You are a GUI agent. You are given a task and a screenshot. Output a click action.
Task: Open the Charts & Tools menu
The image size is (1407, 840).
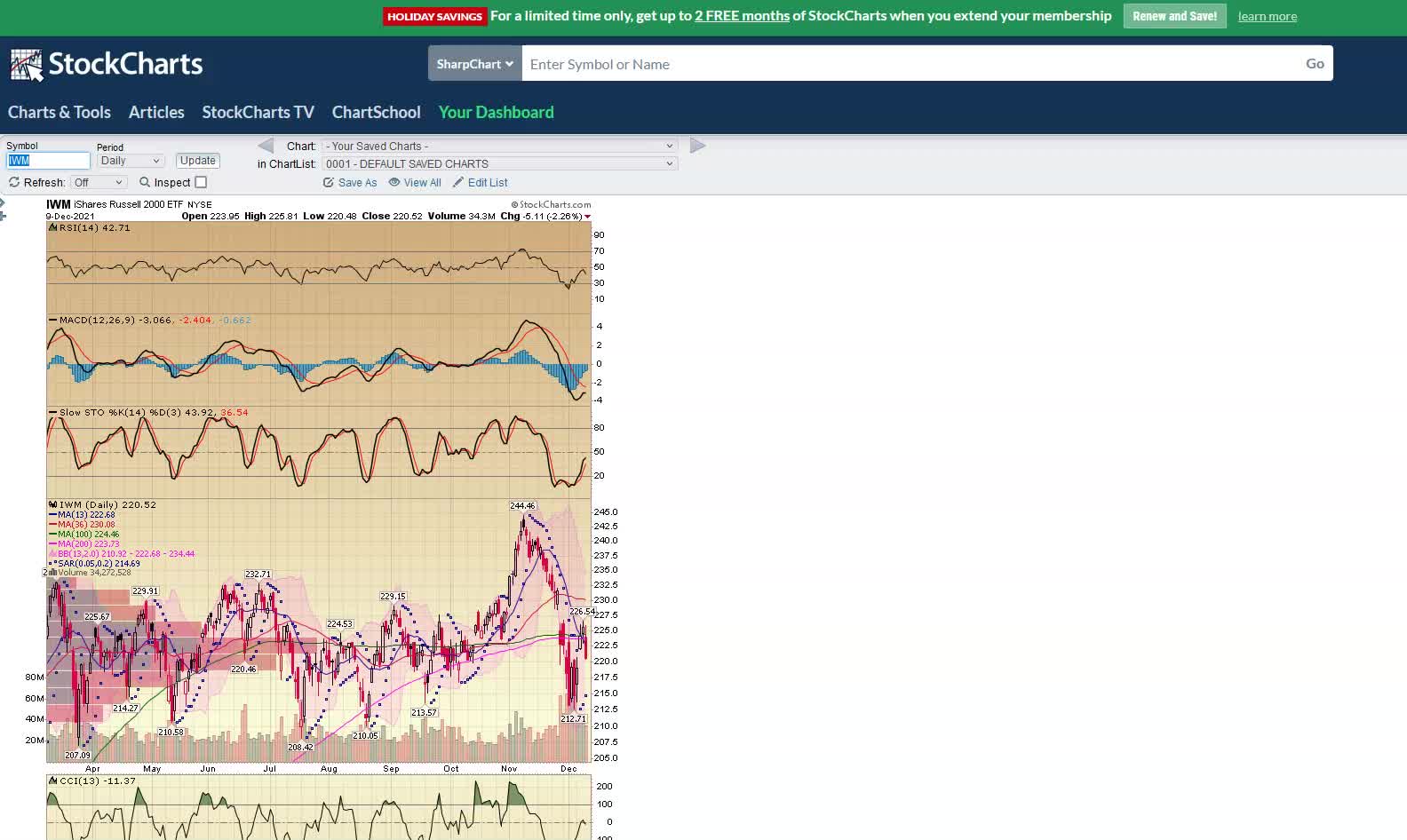click(60, 112)
